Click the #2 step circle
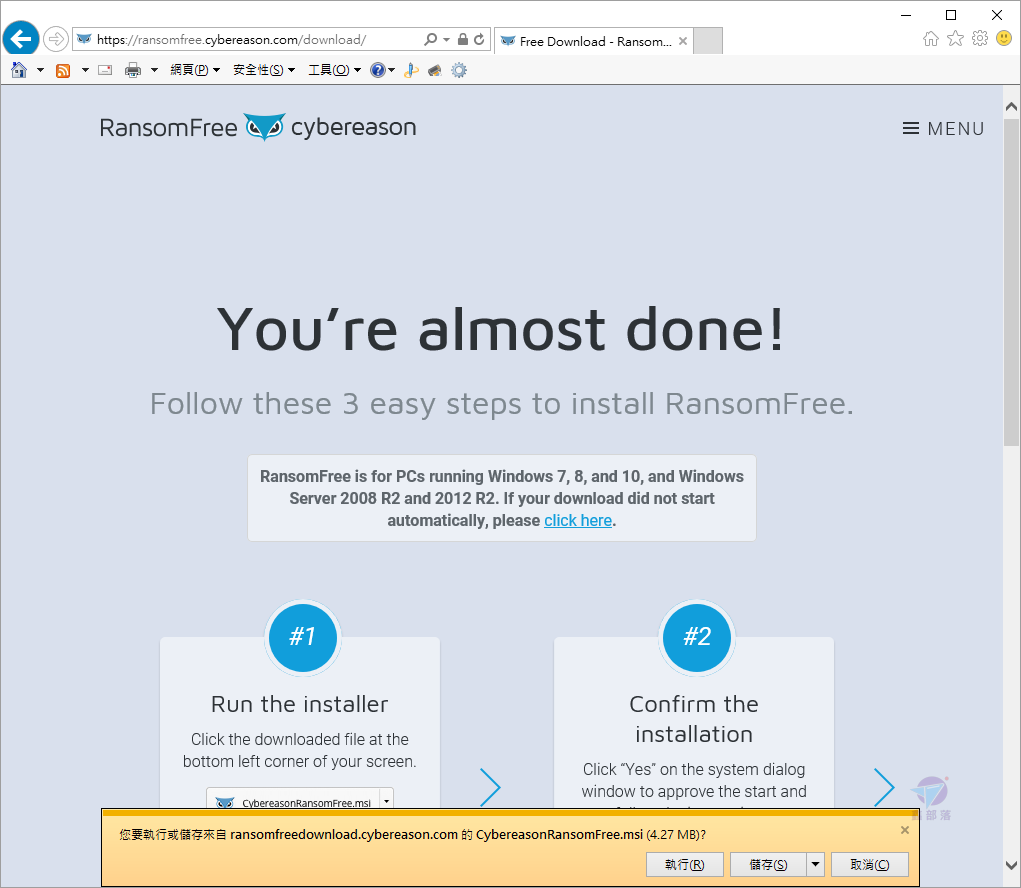This screenshot has height=888, width=1021. (x=697, y=636)
